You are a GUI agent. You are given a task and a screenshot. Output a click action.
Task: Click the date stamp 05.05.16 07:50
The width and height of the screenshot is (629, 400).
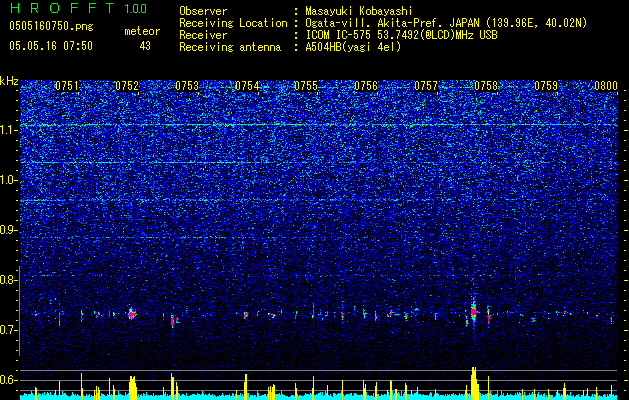51,46
